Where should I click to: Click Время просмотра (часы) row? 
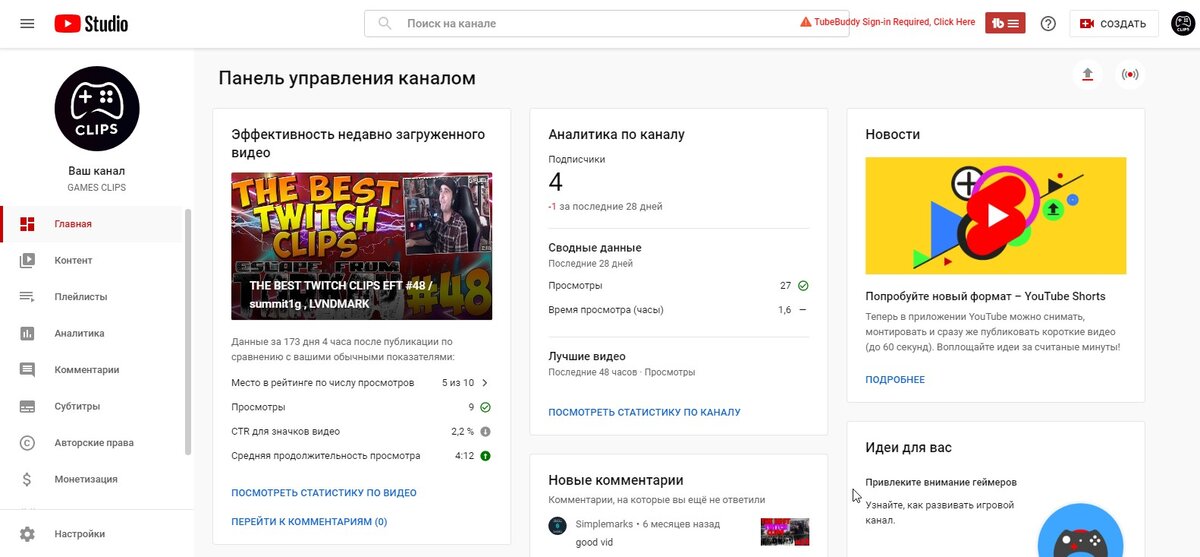678,310
